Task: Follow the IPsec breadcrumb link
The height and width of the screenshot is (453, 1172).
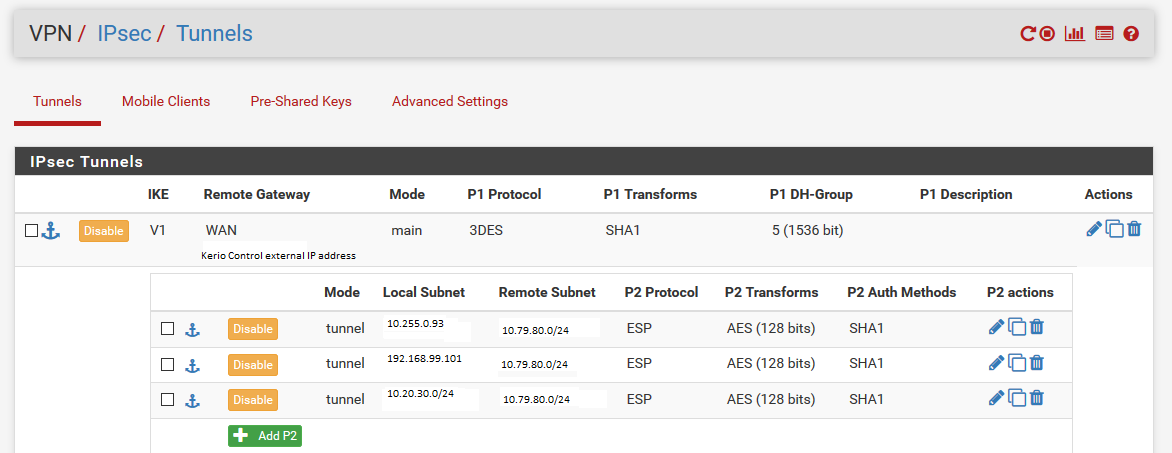Action: [x=124, y=34]
